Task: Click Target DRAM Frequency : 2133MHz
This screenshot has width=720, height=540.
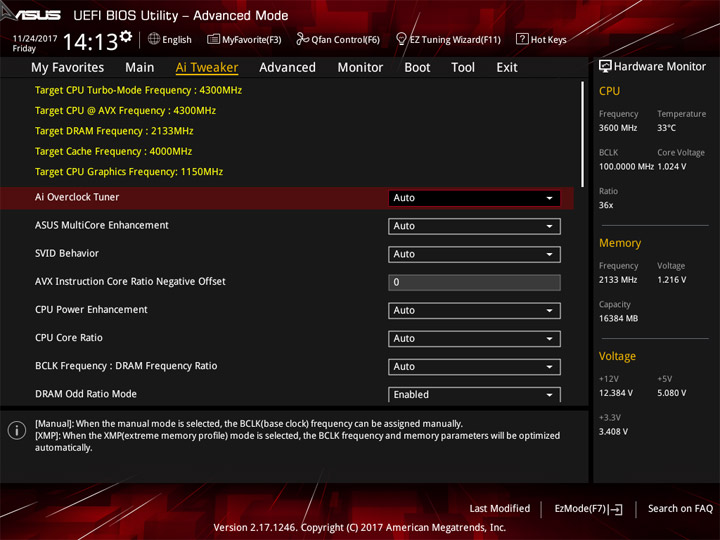Action: (114, 131)
